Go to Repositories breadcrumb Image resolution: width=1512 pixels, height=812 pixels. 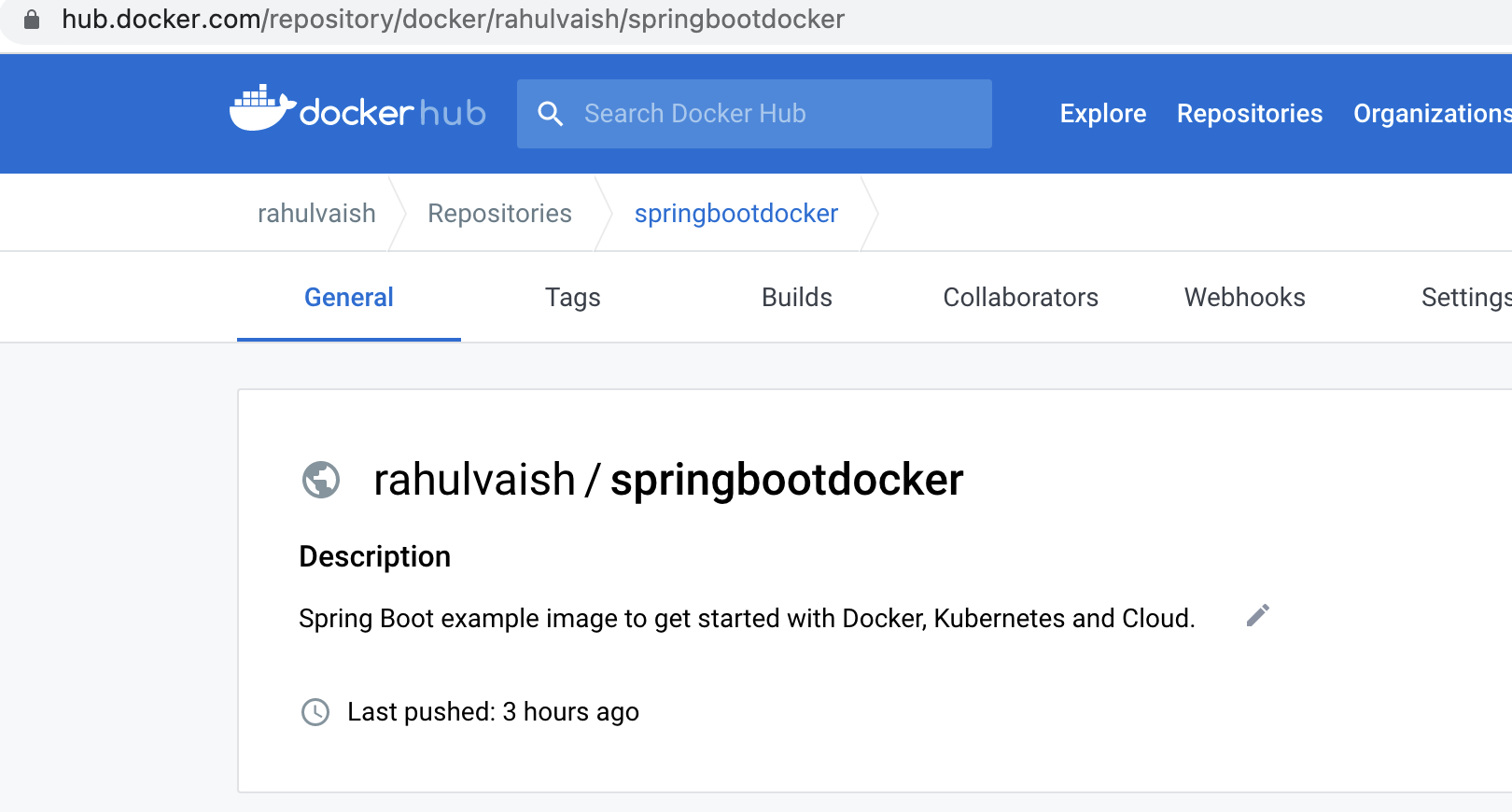[499, 214]
